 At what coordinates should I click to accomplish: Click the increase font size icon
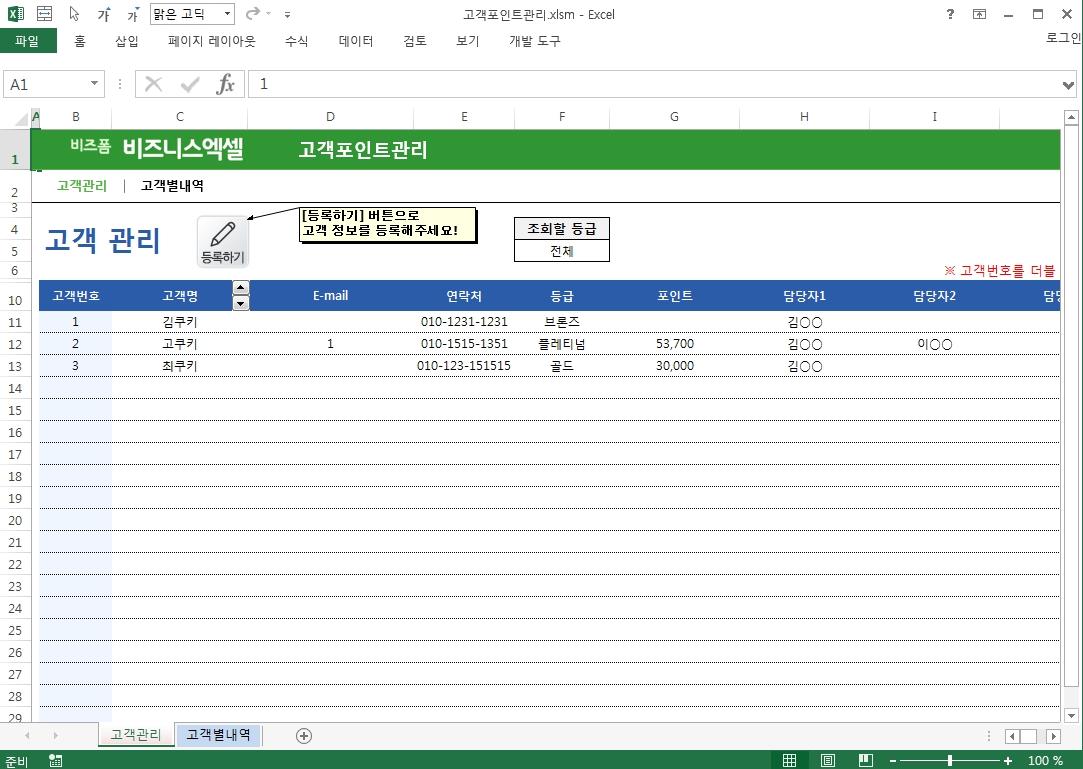(x=104, y=15)
